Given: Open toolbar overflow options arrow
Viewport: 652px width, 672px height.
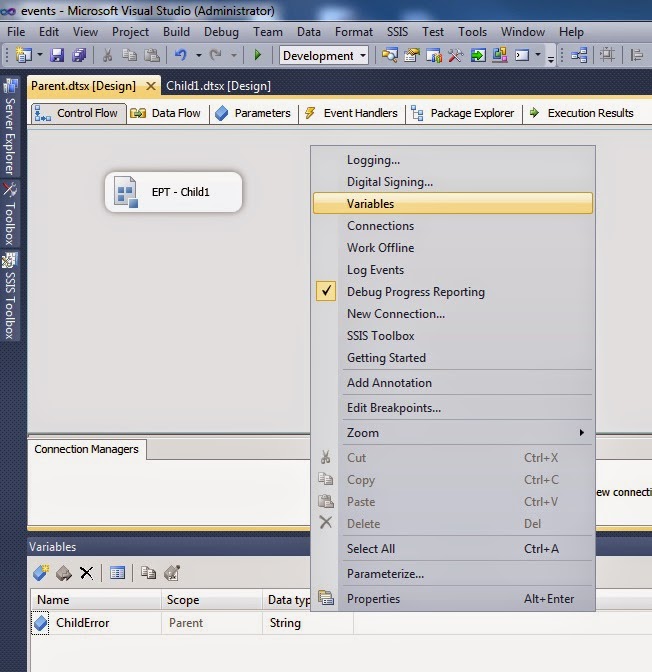Looking at the screenshot, I should (551, 57).
